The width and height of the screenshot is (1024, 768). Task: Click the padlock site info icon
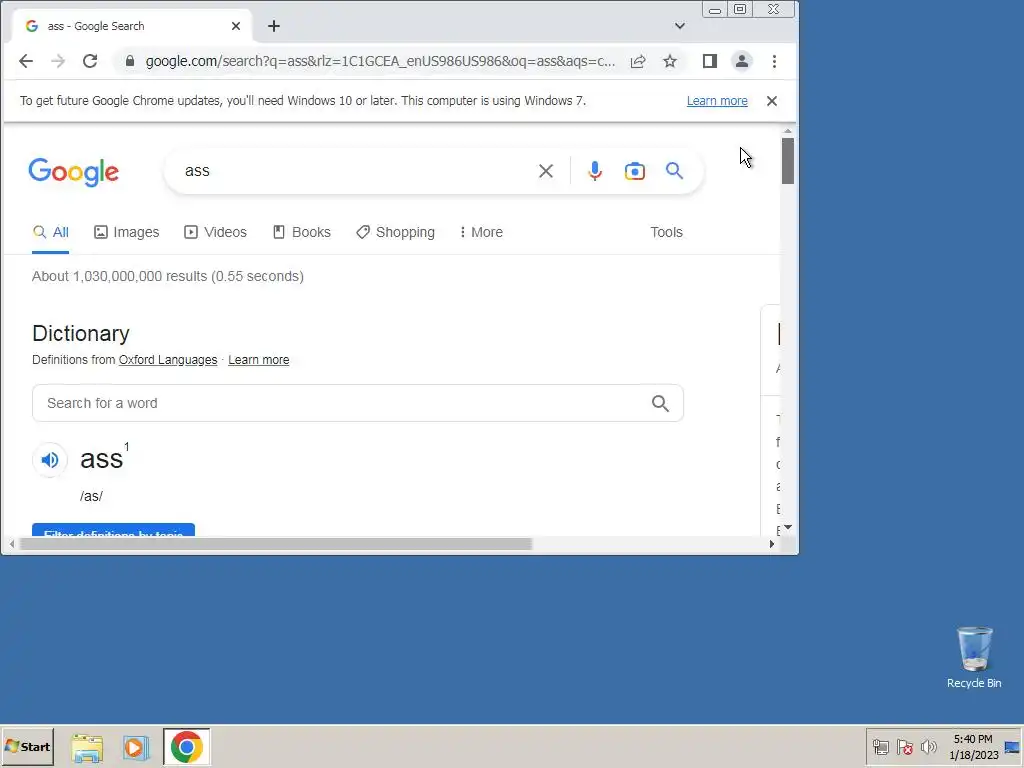(130, 61)
